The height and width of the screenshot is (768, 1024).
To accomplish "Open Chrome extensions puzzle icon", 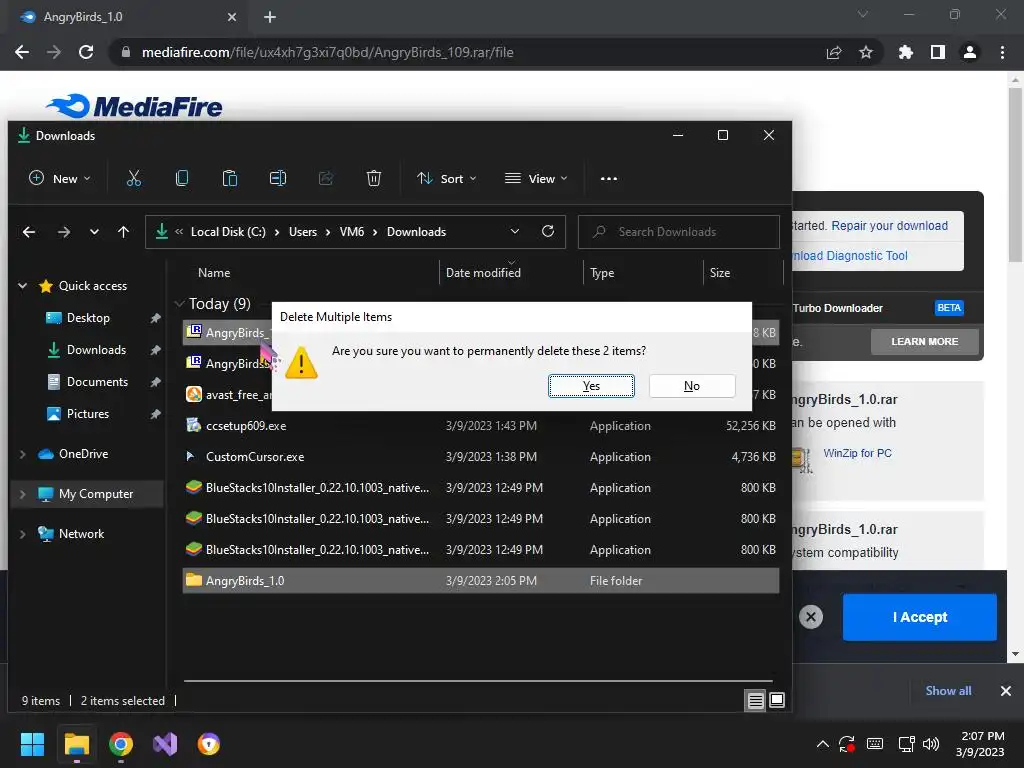I will tap(905, 52).
